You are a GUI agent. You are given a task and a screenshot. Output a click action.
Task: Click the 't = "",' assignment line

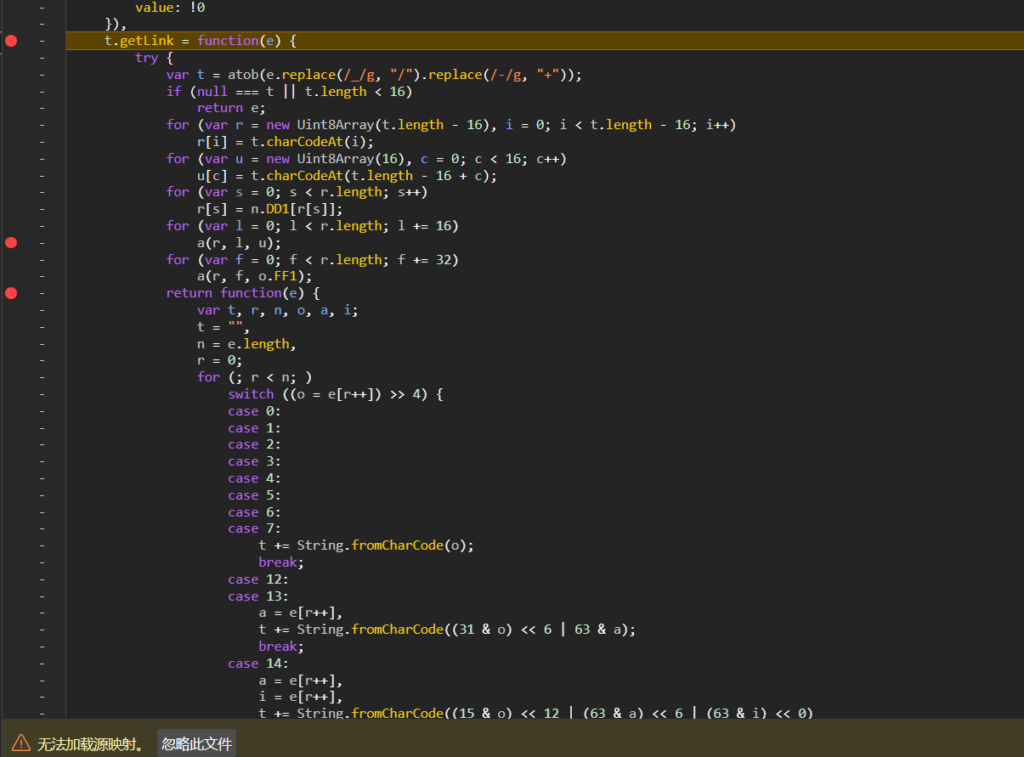pyautogui.click(x=223, y=327)
